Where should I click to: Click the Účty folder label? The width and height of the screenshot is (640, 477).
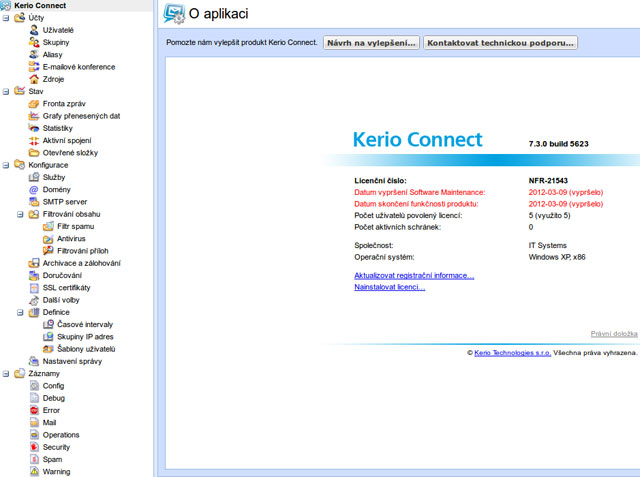36,18
